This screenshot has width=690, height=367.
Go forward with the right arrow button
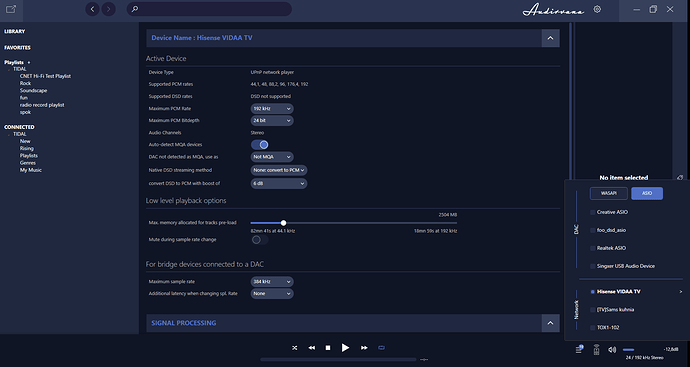click(x=109, y=9)
